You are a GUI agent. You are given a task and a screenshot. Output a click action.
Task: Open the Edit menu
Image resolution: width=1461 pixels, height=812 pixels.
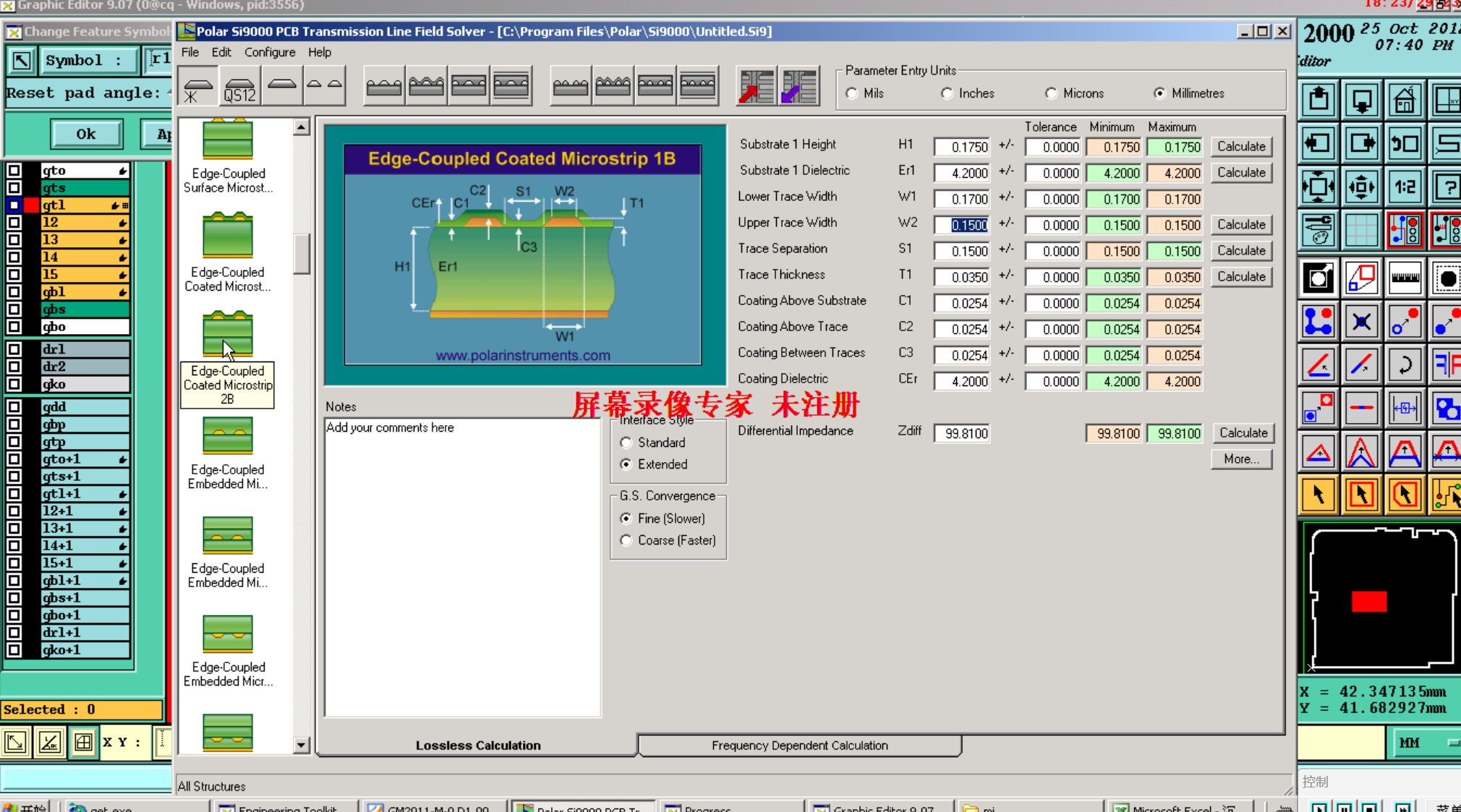221,52
